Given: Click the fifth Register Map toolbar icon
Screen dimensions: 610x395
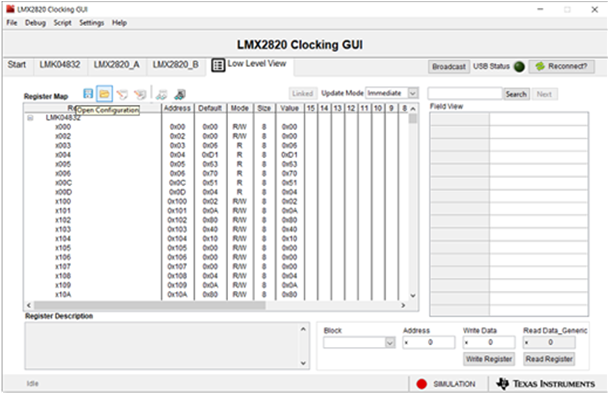Looking at the screenshot, I should pos(161,94).
